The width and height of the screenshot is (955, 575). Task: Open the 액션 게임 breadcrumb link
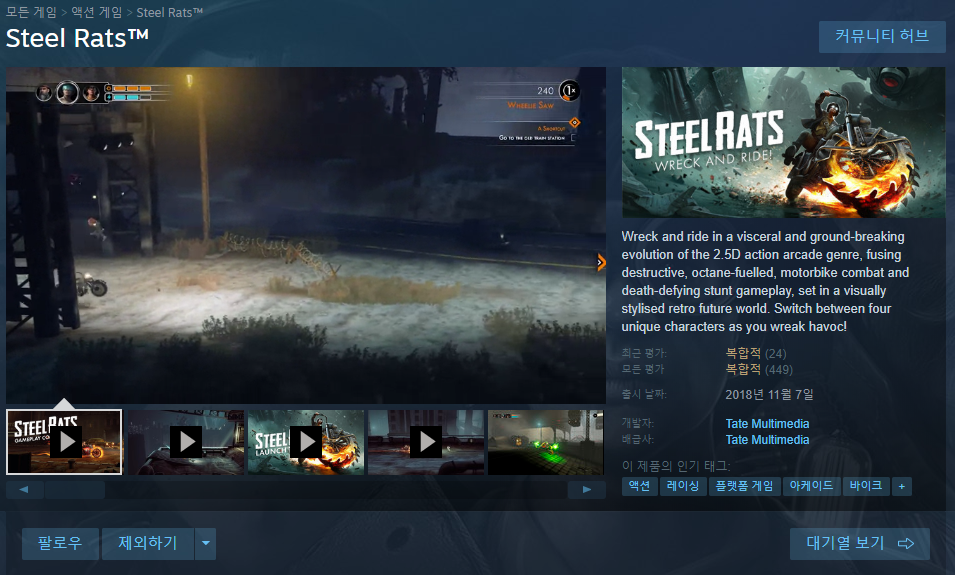pos(96,12)
